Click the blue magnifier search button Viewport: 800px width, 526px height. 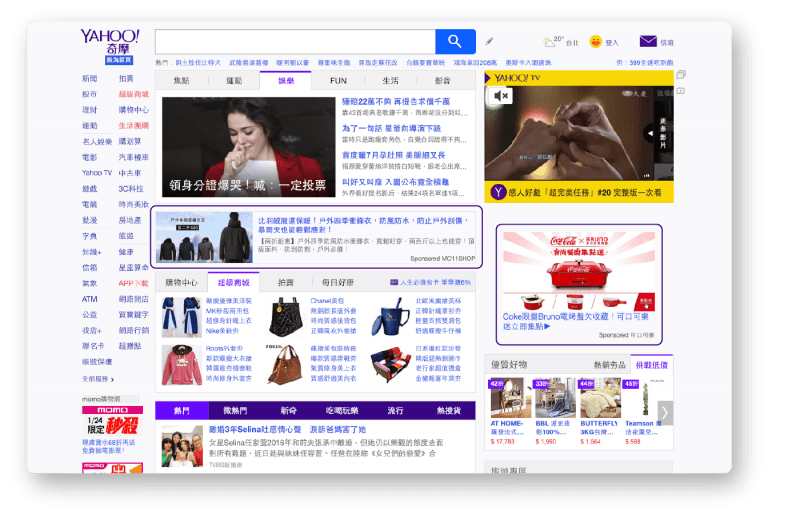(455, 41)
